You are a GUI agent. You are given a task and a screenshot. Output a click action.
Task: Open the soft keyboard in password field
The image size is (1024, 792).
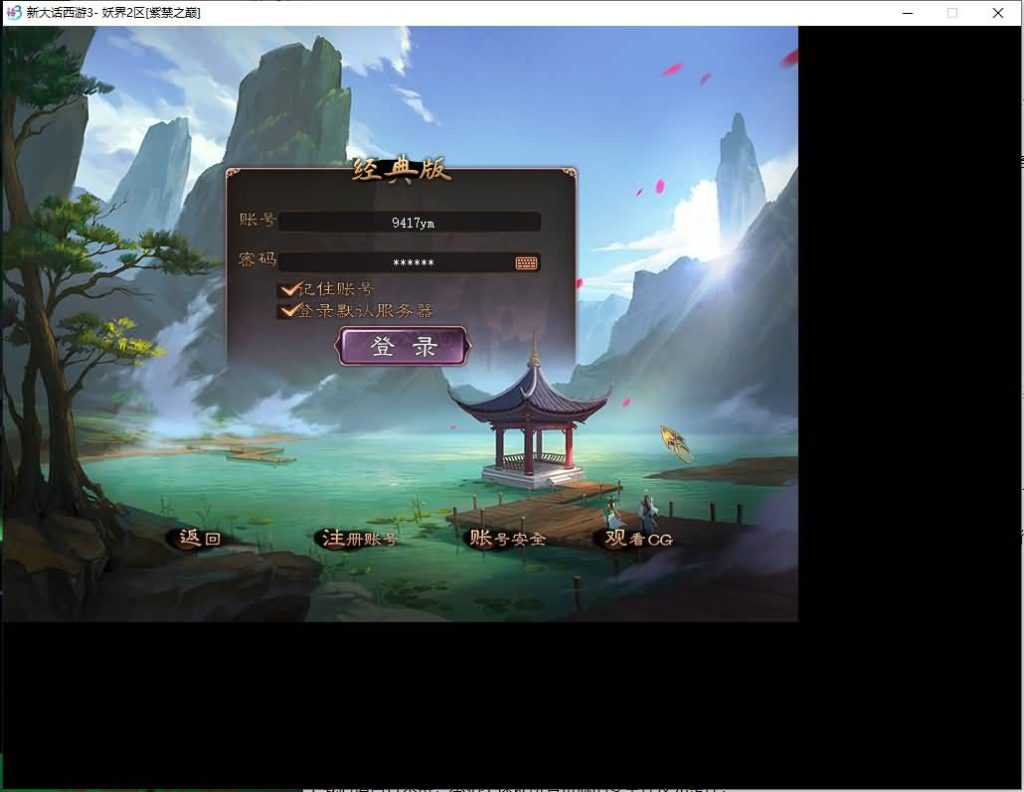point(526,263)
